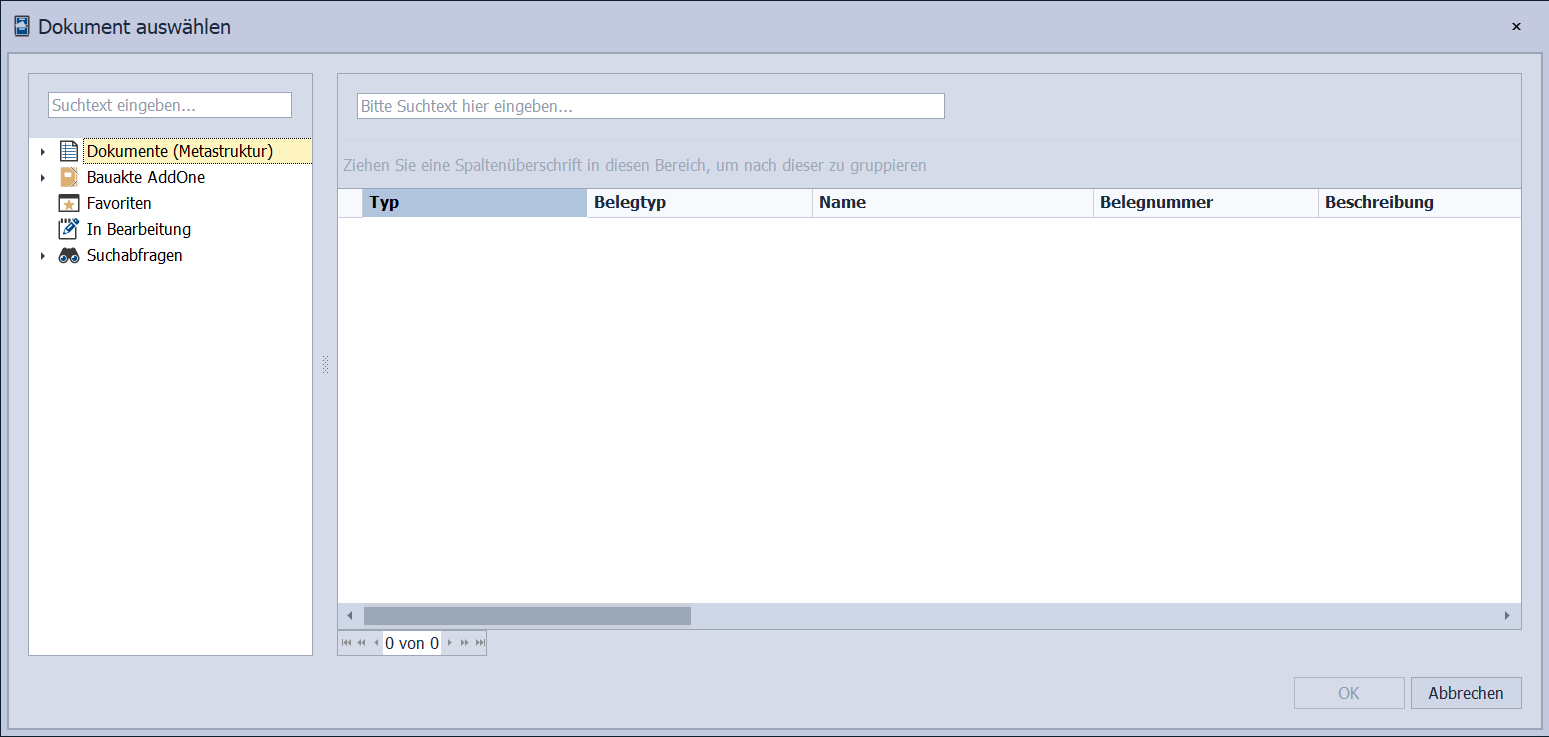This screenshot has width=1549, height=737.
Task: Click the grid search box Bitte Suchtext
Action: pos(650,106)
